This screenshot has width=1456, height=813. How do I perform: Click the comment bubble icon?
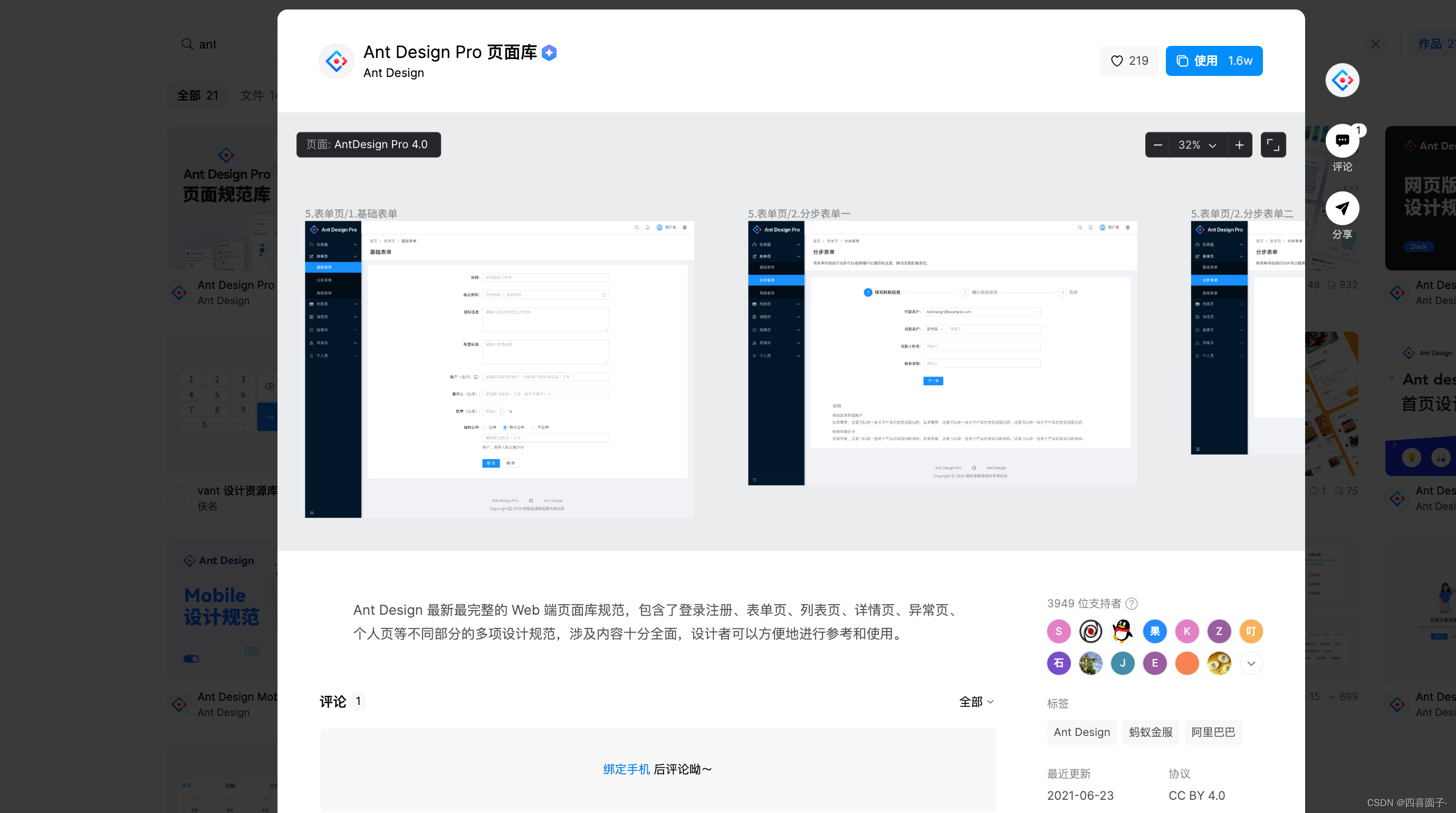[x=1342, y=141]
